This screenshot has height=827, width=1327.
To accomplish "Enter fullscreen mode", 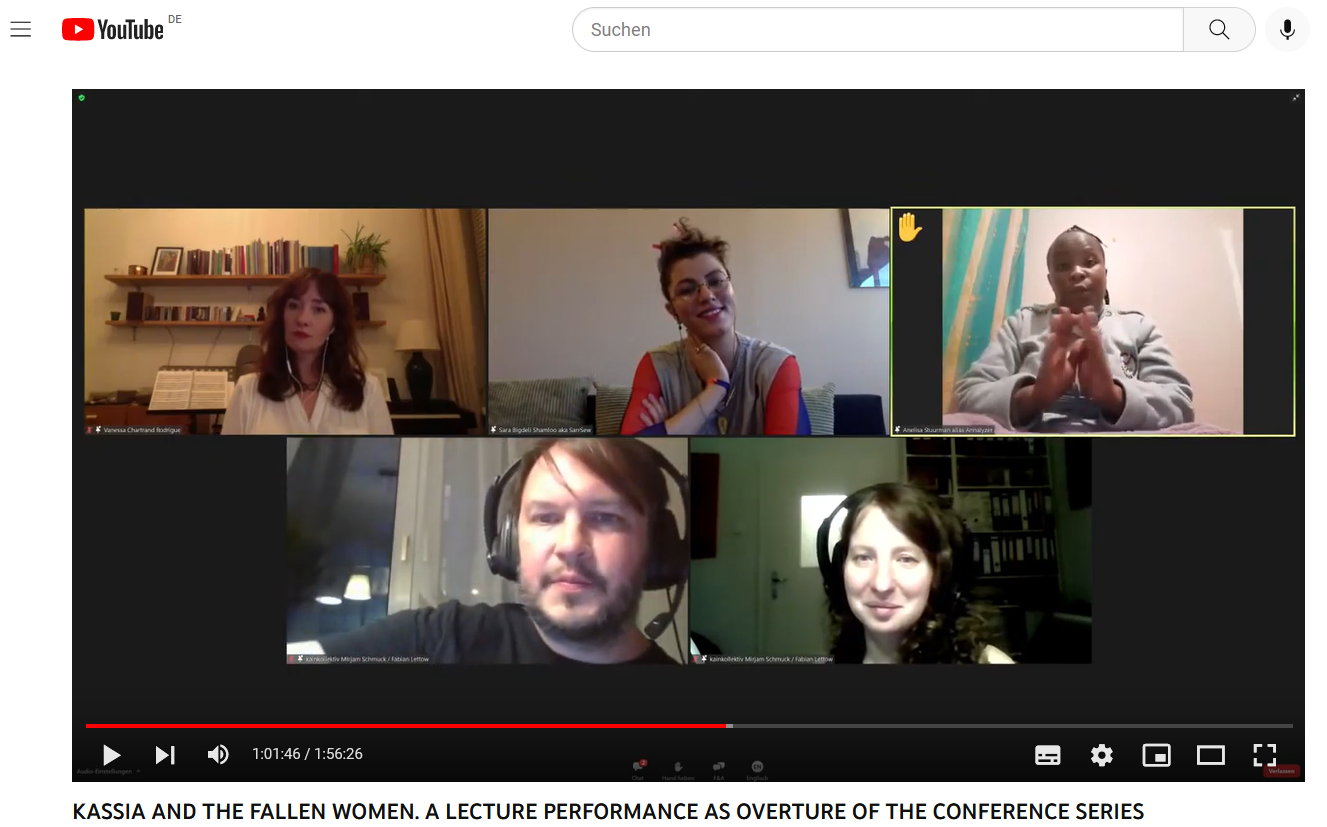I will (1265, 755).
